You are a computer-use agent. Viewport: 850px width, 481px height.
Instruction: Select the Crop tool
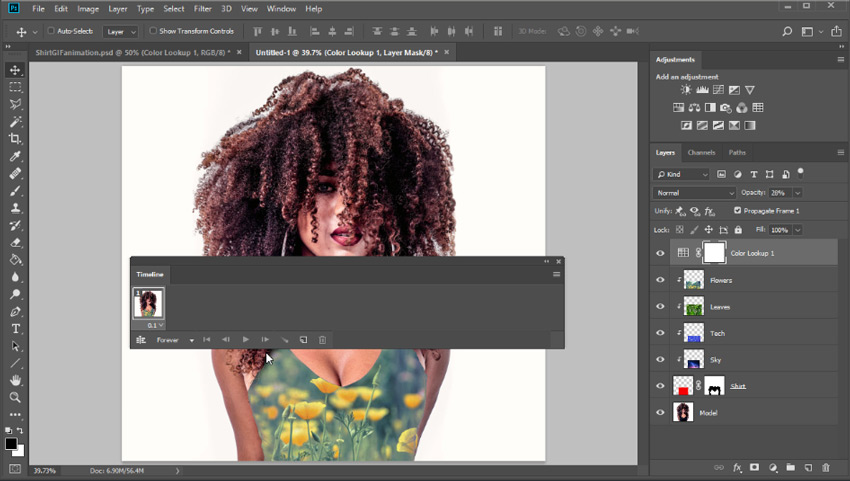pyautogui.click(x=15, y=139)
